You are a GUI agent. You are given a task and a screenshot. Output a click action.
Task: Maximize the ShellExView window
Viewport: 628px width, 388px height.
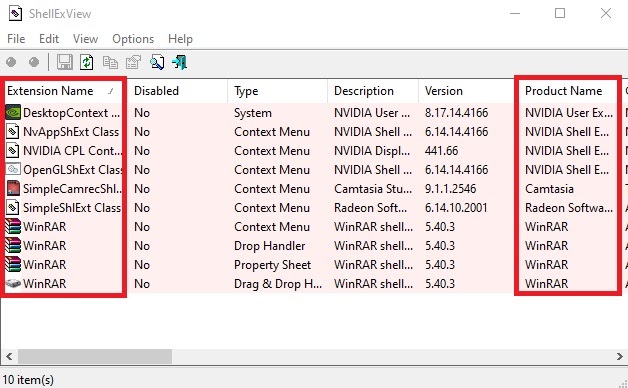[x=560, y=13]
